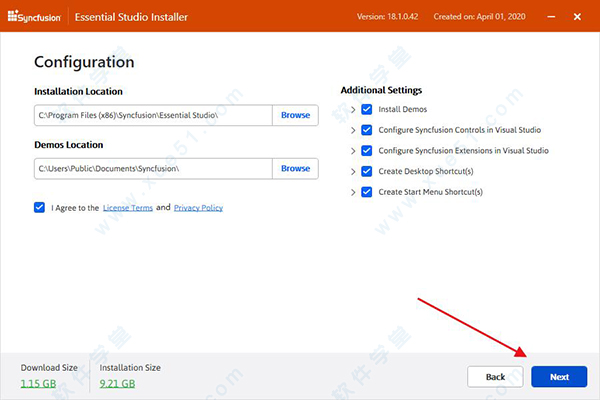Open the Privacy Policy link
The width and height of the screenshot is (600, 400).
[x=198, y=208]
